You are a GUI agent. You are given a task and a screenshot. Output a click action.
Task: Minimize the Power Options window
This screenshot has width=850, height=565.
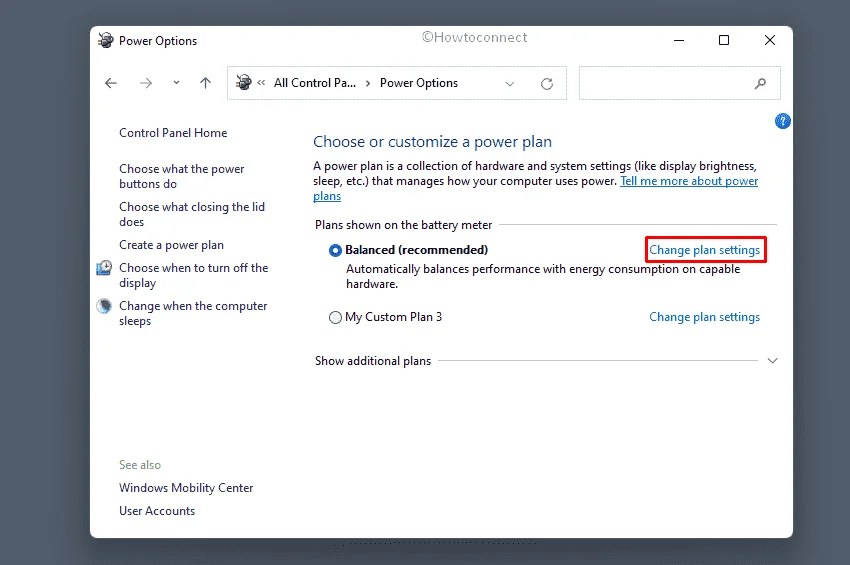tap(679, 40)
